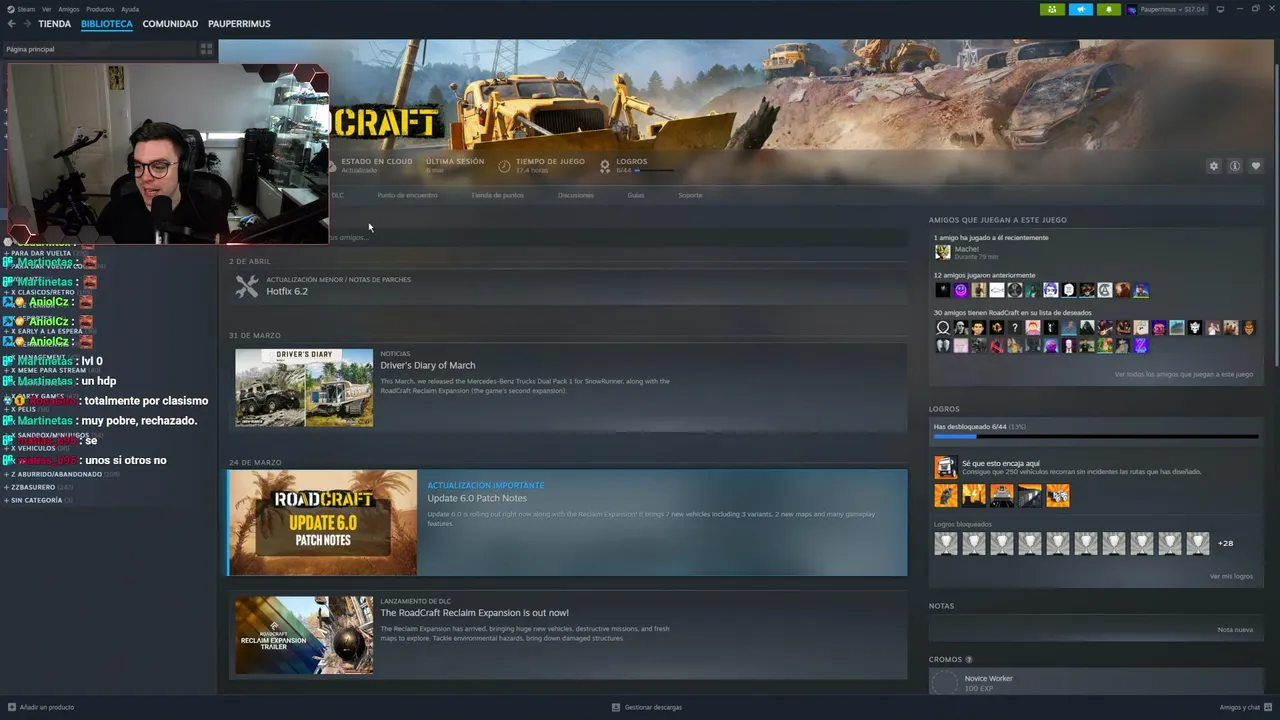This screenshot has height=720, width=1280.
Task: Open the Amigos menu
Action: (x=68, y=9)
